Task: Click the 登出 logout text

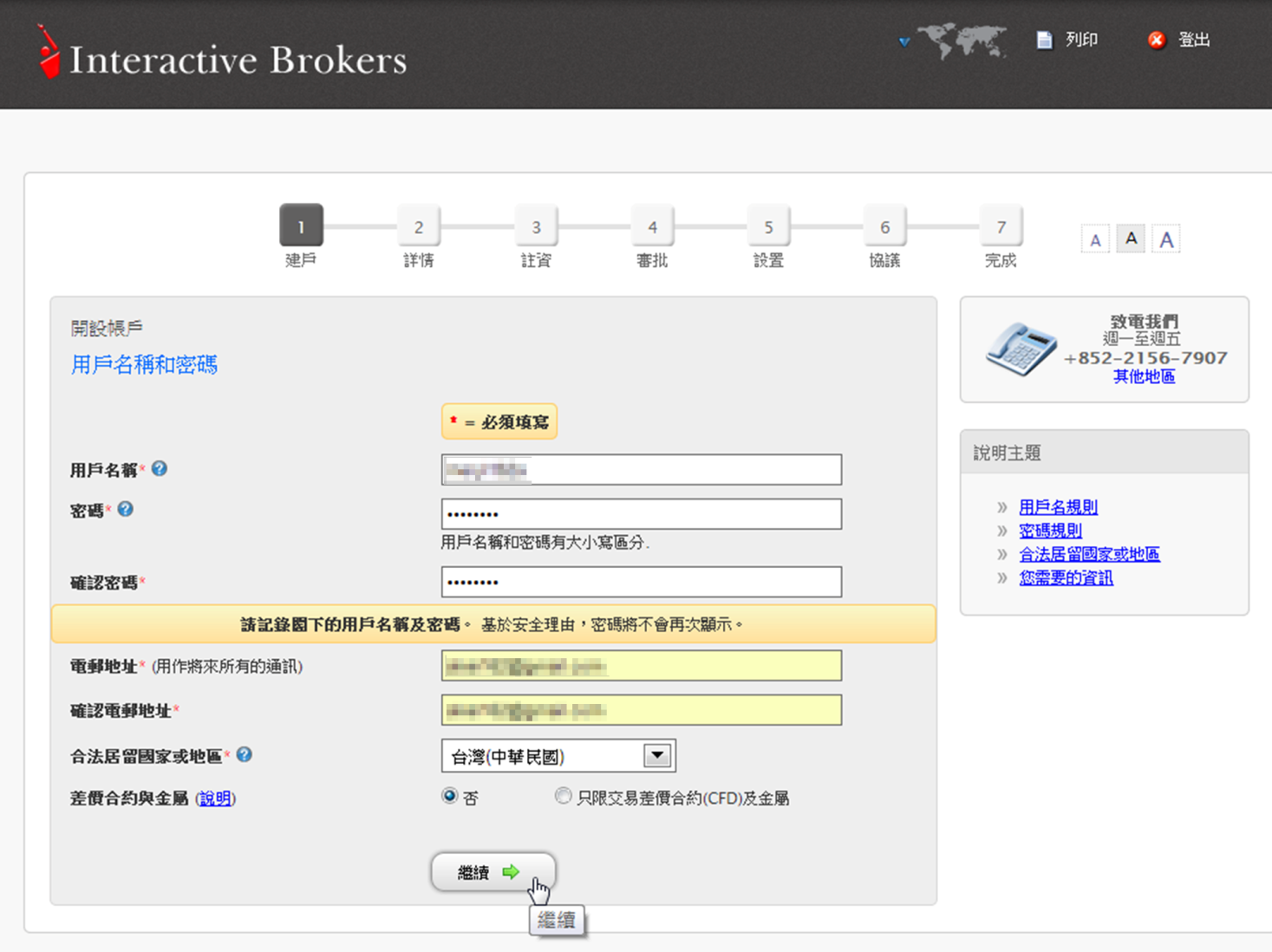Action: coord(1194,40)
